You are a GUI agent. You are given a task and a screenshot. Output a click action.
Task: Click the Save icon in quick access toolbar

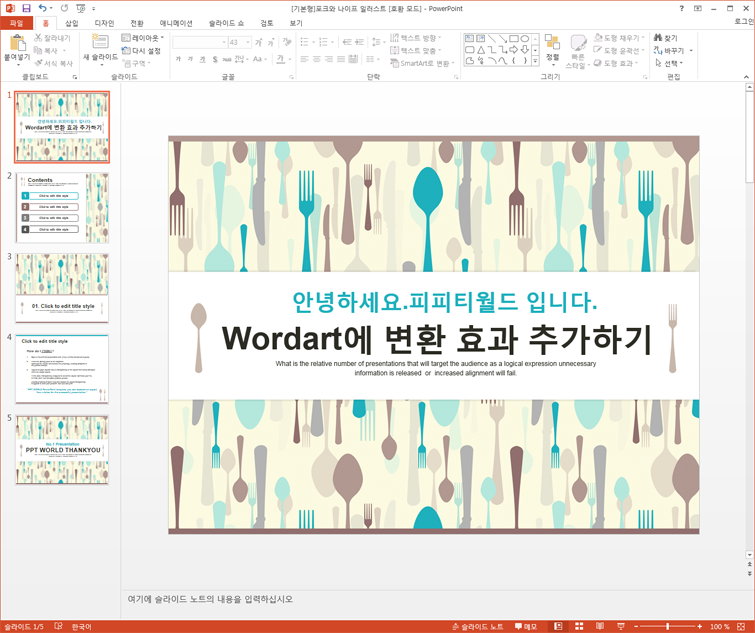pos(26,8)
